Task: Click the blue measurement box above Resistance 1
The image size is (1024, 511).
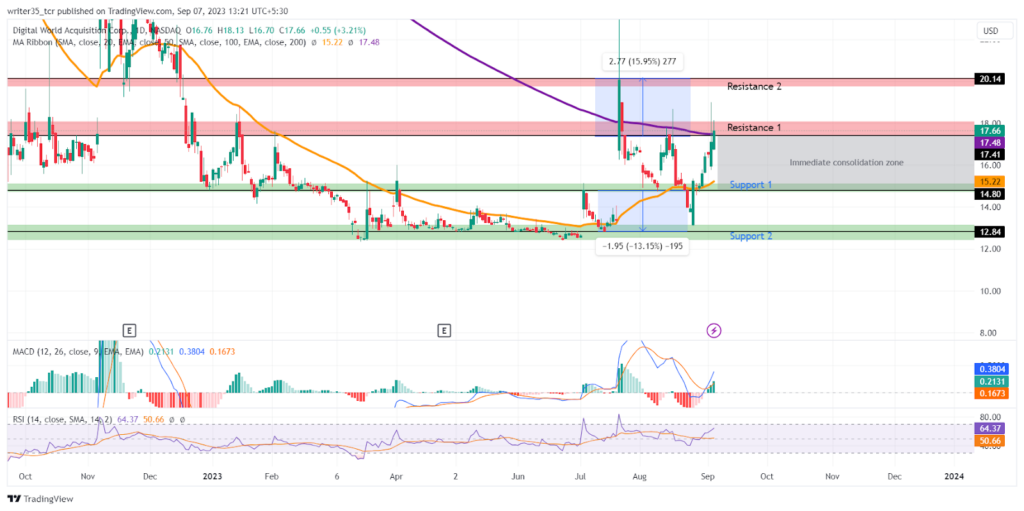Action: (x=643, y=107)
